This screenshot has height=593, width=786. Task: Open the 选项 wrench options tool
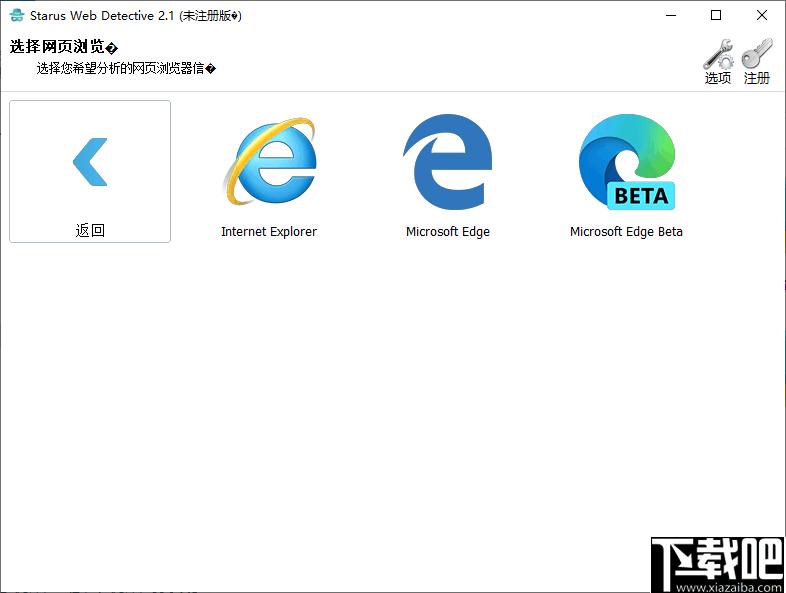click(x=718, y=62)
